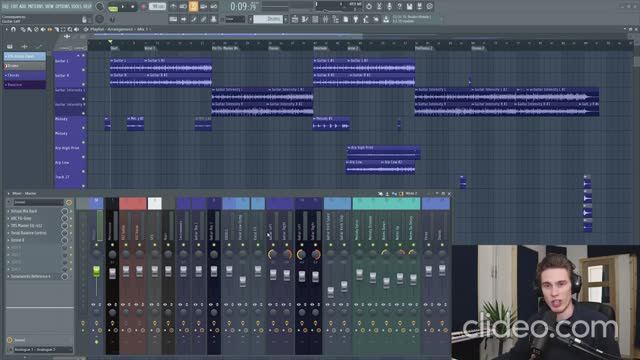Click the info circle icon in top toolbar
The height and width of the screenshot is (360, 640).
point(429,7)
